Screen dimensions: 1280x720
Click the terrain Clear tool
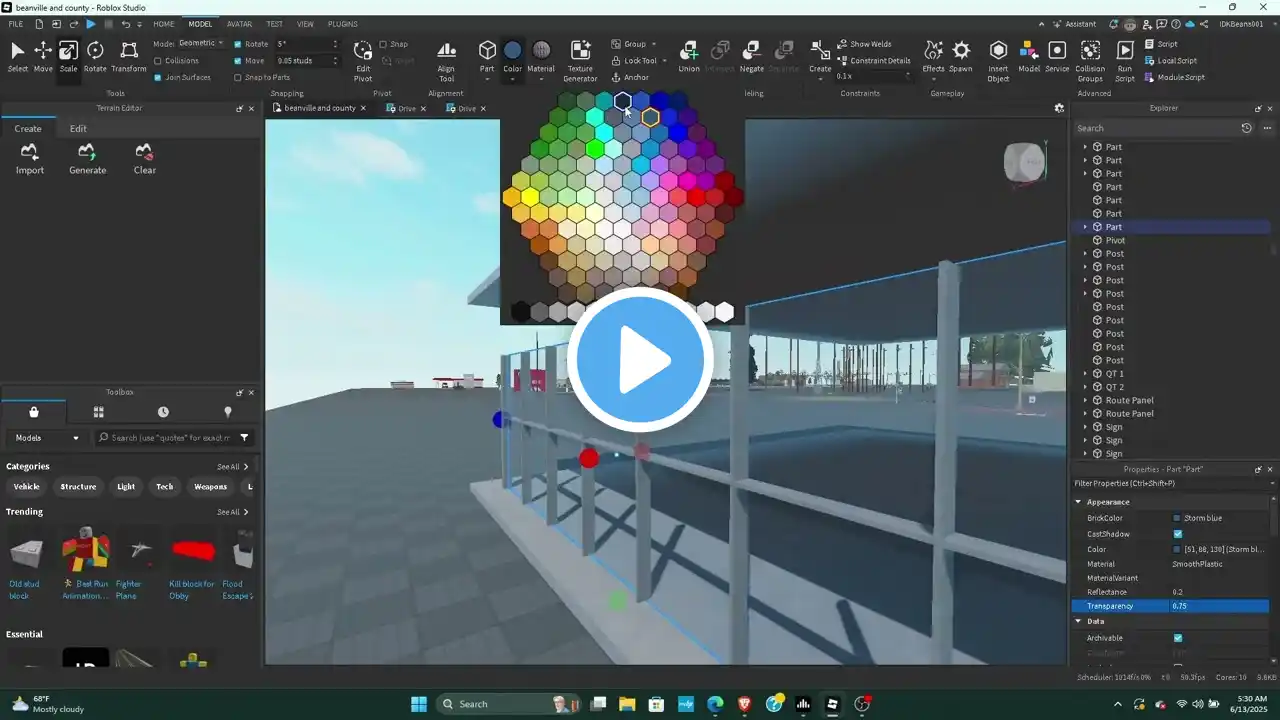tap(145, 159)
